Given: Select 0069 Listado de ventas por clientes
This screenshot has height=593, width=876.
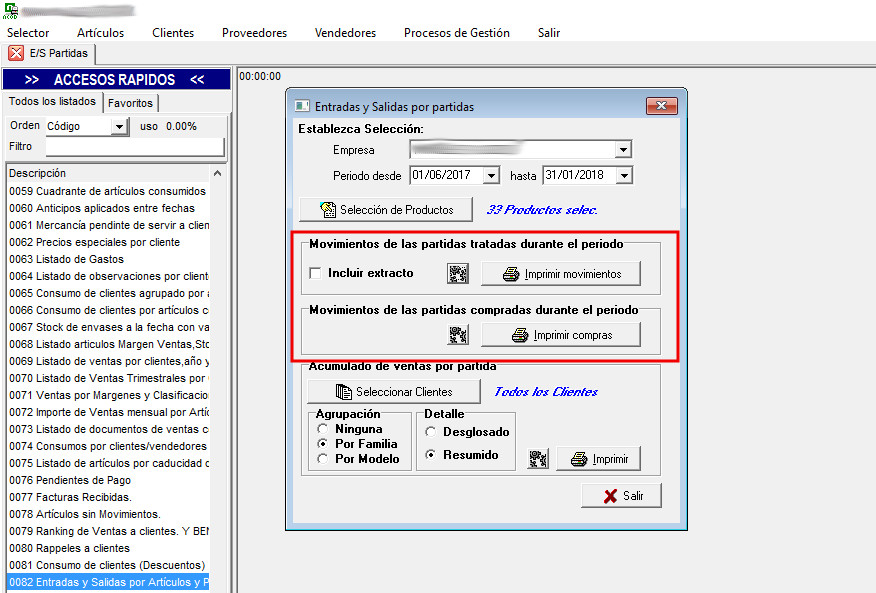Looking at the screenshot, I should (108, 361).
